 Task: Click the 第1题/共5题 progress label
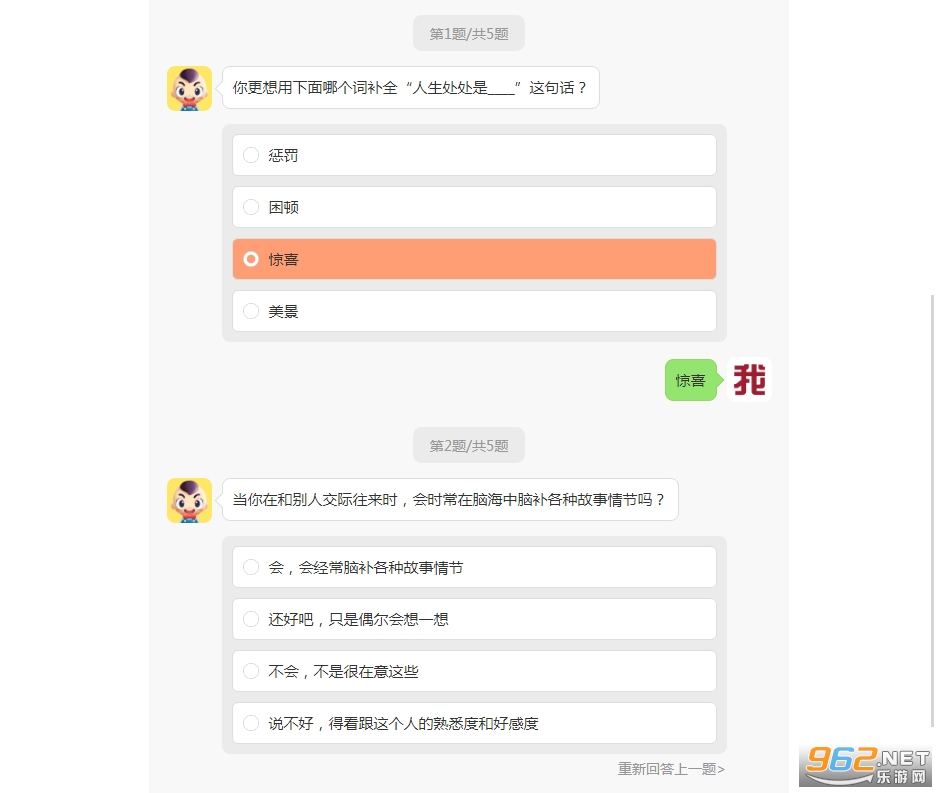point(469,34)
